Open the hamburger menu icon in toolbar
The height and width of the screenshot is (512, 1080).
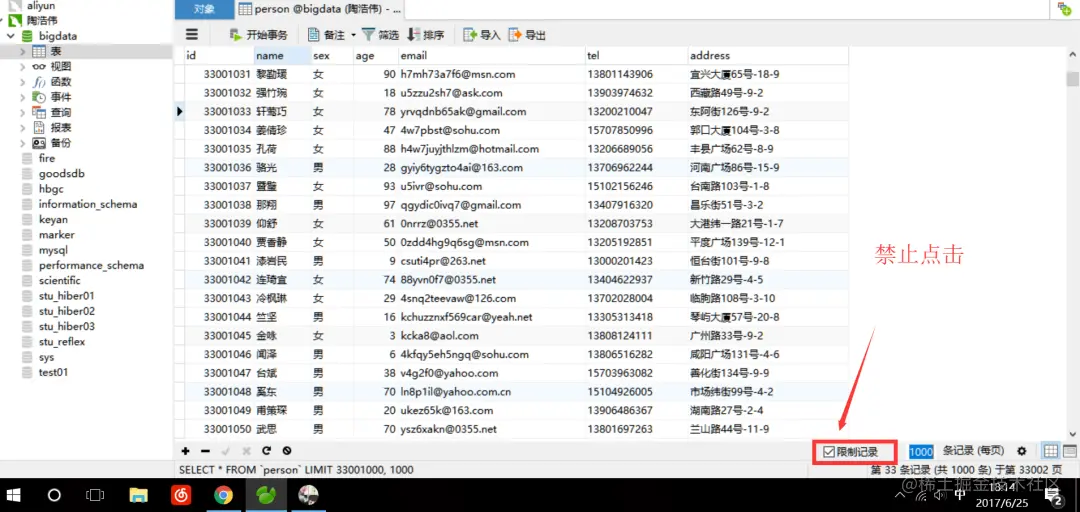pos(192,34)
